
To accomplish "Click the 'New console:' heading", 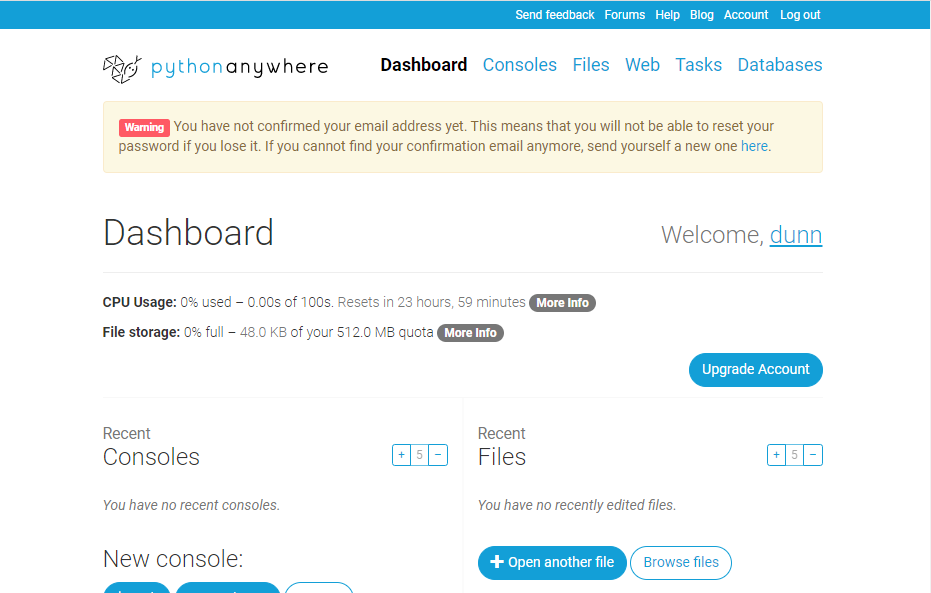I will [173, 559].
